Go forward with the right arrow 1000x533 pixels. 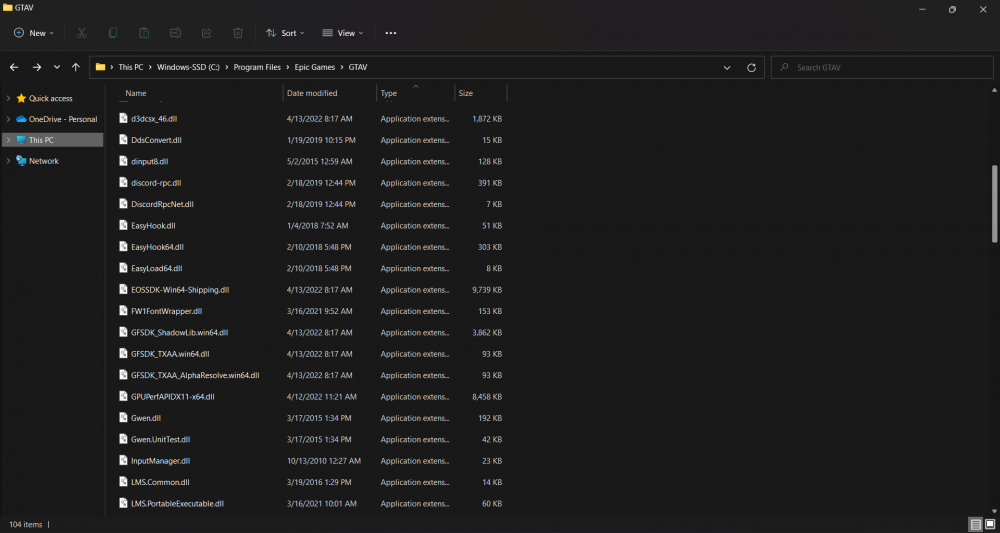pos(36,67)
